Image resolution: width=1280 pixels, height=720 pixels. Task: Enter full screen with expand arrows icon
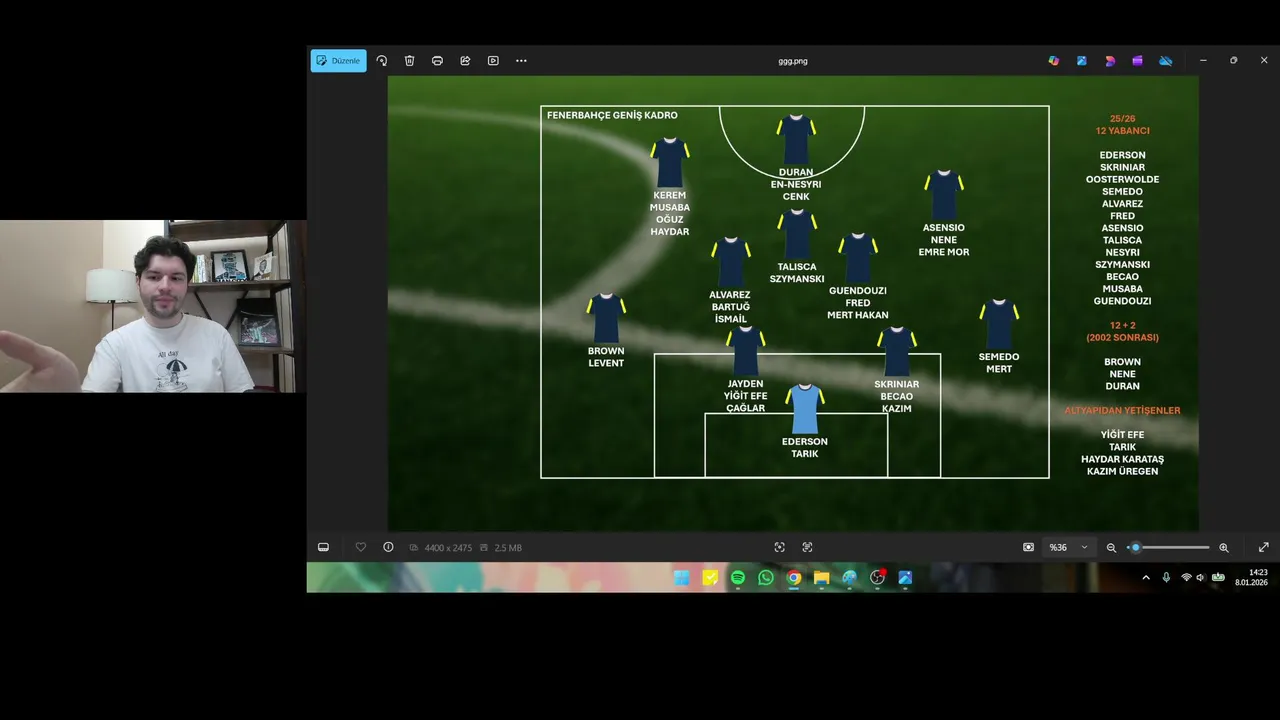(x=1263, y=547)
